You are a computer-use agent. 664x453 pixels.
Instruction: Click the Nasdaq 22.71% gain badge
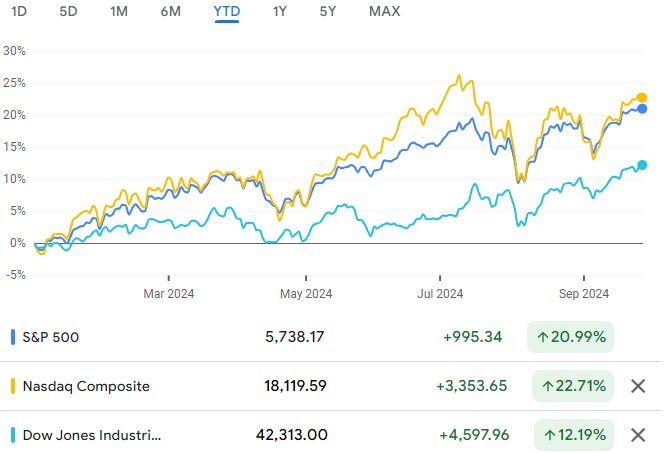[x=573, y=386]
